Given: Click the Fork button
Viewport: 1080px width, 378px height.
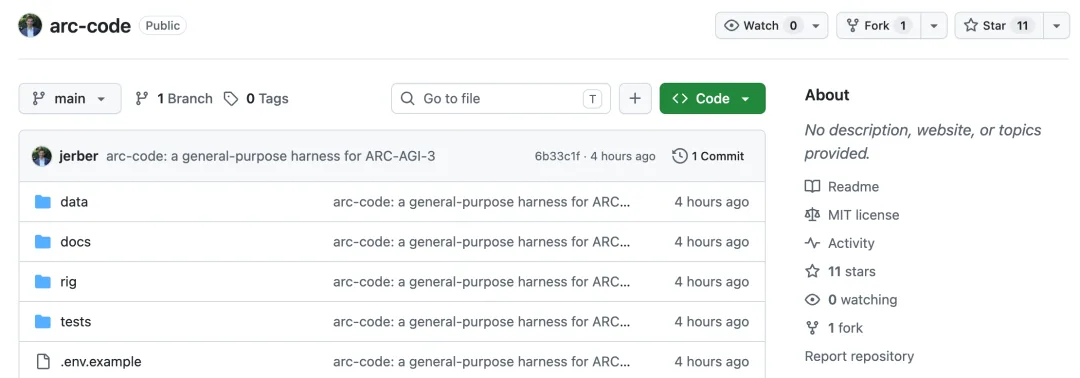Looking at the screenshot, I should [878, 25].
